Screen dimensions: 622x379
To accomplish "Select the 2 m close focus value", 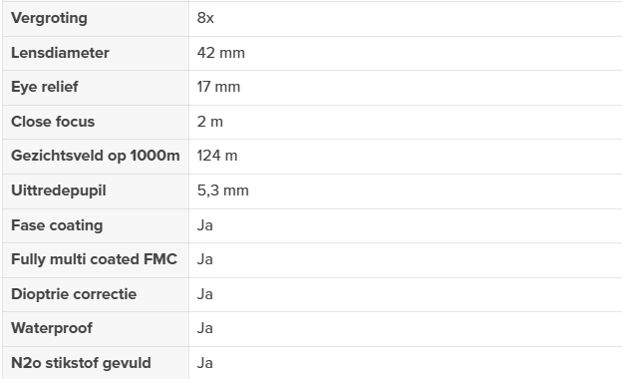I will (x=210, y=122).
